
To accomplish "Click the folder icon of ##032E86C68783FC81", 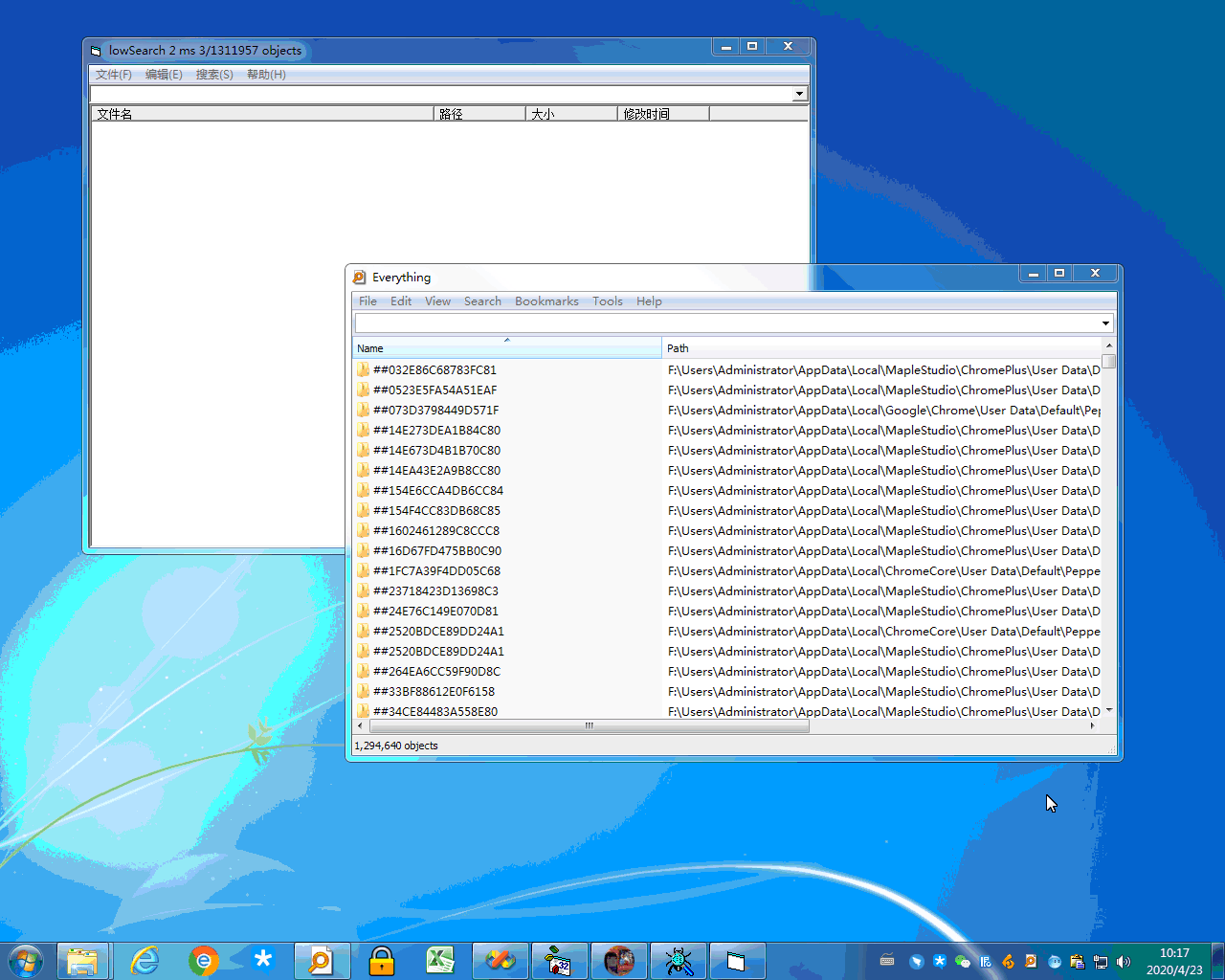I will pyautogui.click(x=363, y=369).
